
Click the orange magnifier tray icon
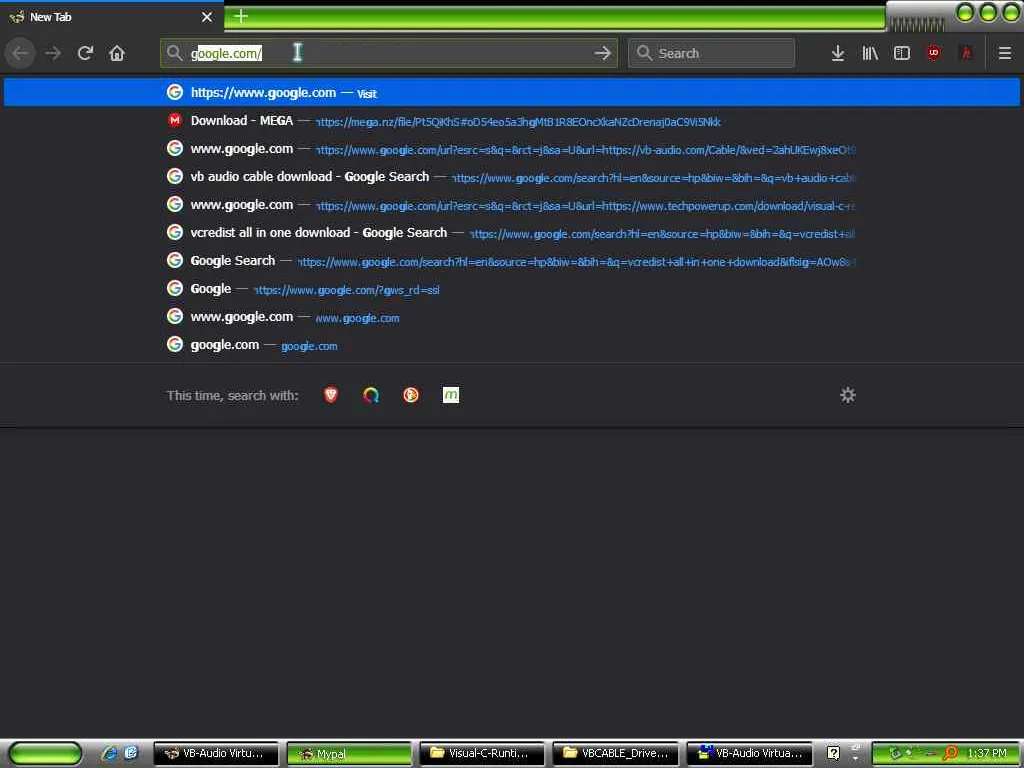pyautogui.click(x=951, y=754)
